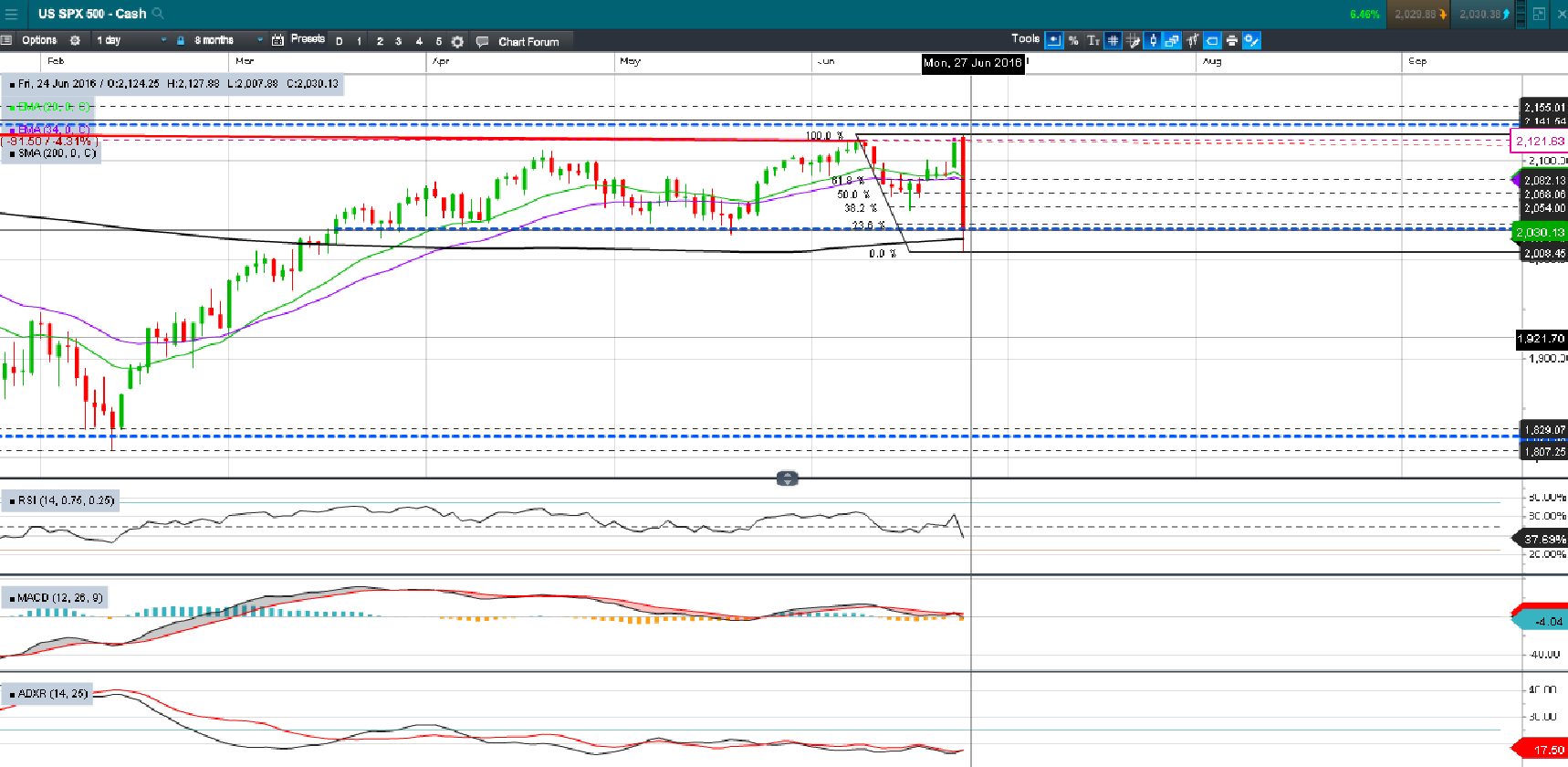The height and width of the screenshot is (767, 1568).
Task: Click the 2,155.01 price level label
Action: (1544, 107)
